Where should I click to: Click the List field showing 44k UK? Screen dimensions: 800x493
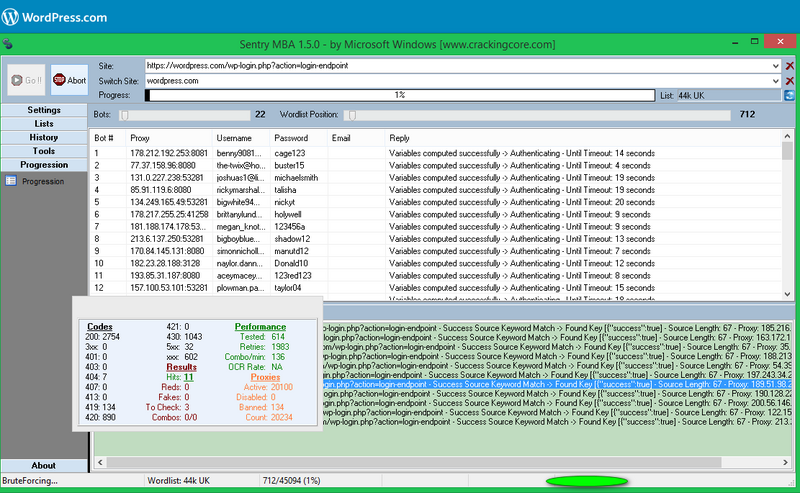pos(729,95)
